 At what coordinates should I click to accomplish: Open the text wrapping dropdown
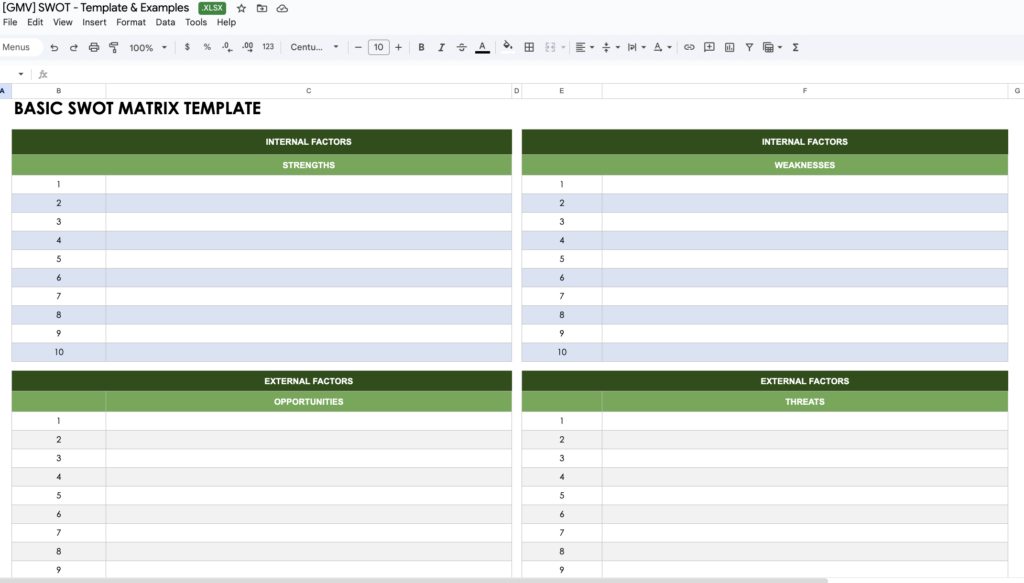click(634, 46)
